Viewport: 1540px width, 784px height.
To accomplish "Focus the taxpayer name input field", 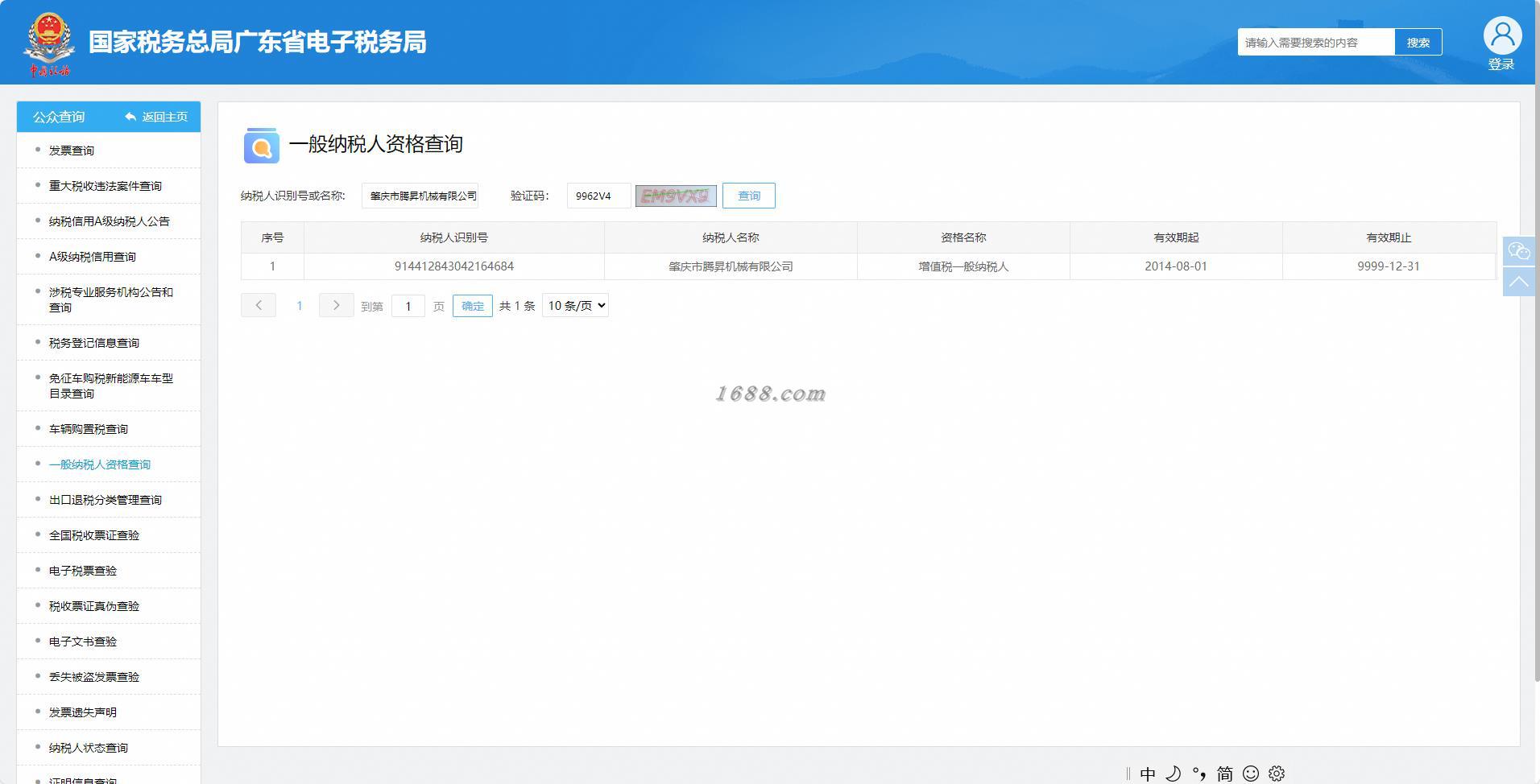I will point(420,196).
